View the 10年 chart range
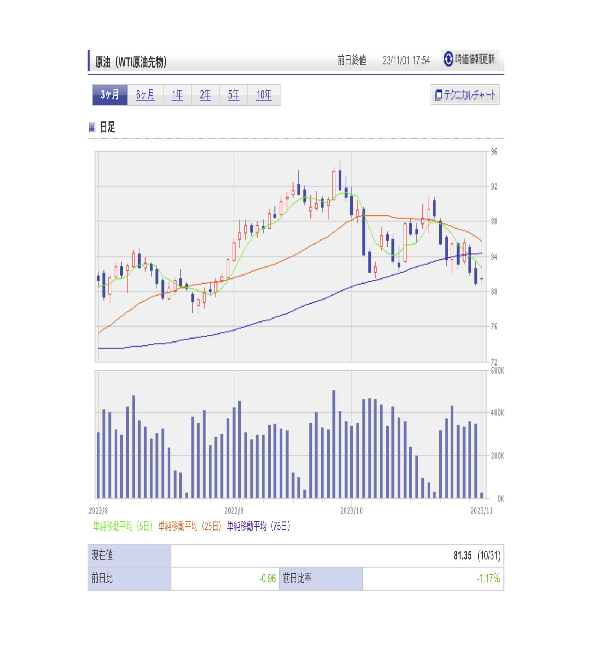595x655 pixels. [x=264, y=95]
